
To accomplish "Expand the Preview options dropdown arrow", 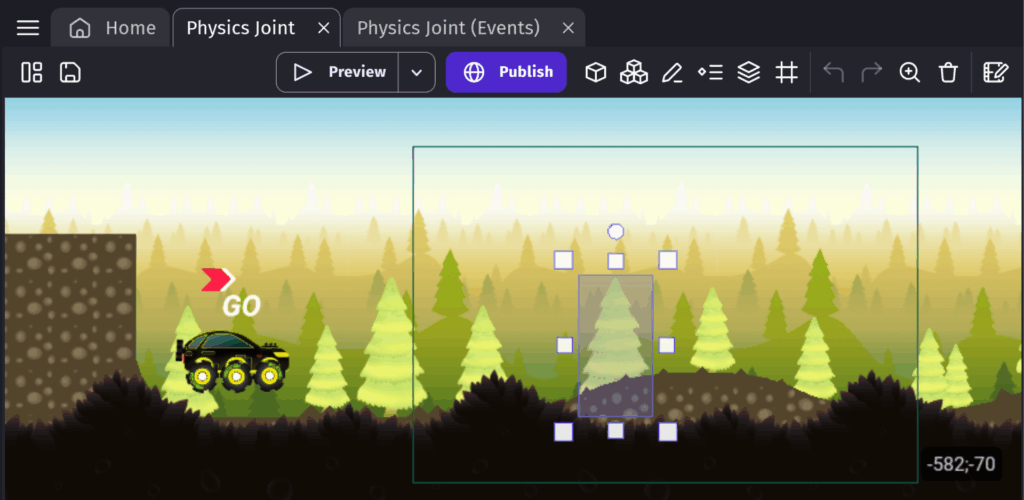I will [417, 72].
